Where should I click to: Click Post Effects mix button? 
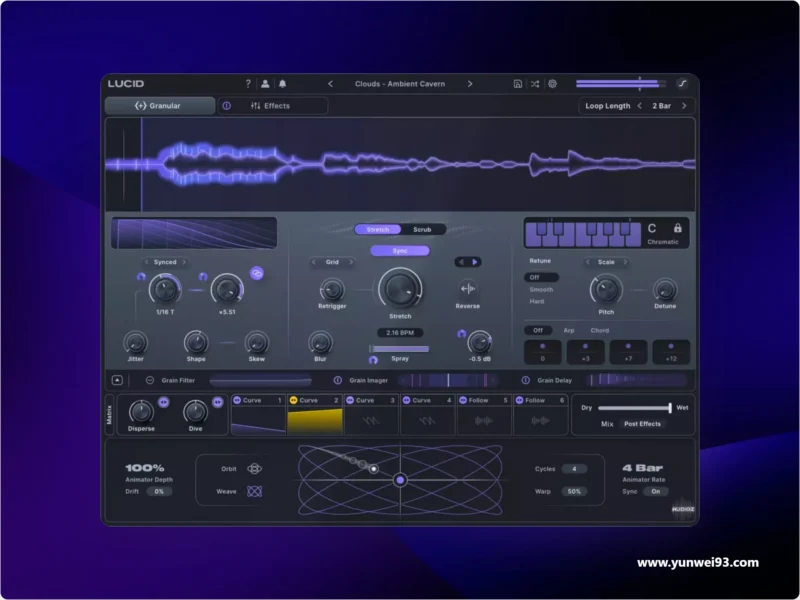(642, 424)
